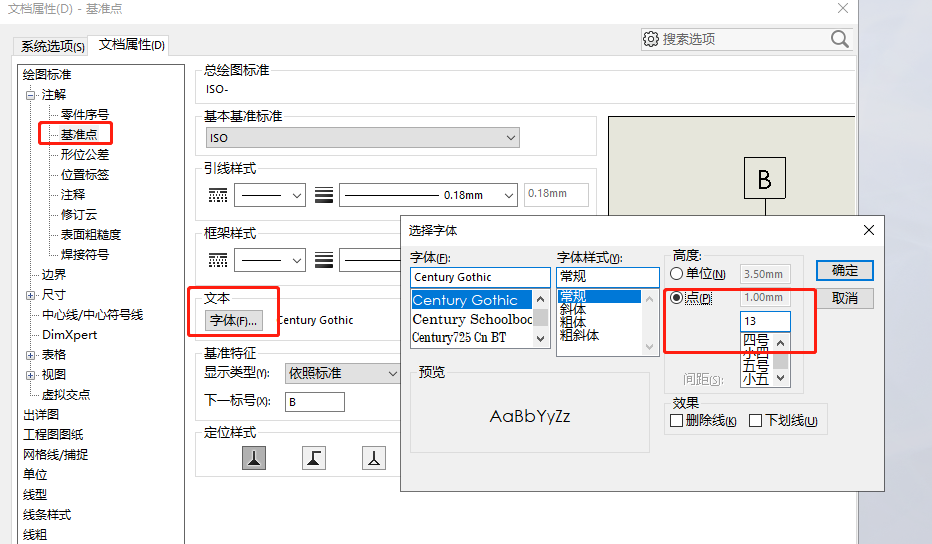Viewport: 932px width, 544px height.
Task: Select 零件序号 in the tree
Action: pos(85,115)
